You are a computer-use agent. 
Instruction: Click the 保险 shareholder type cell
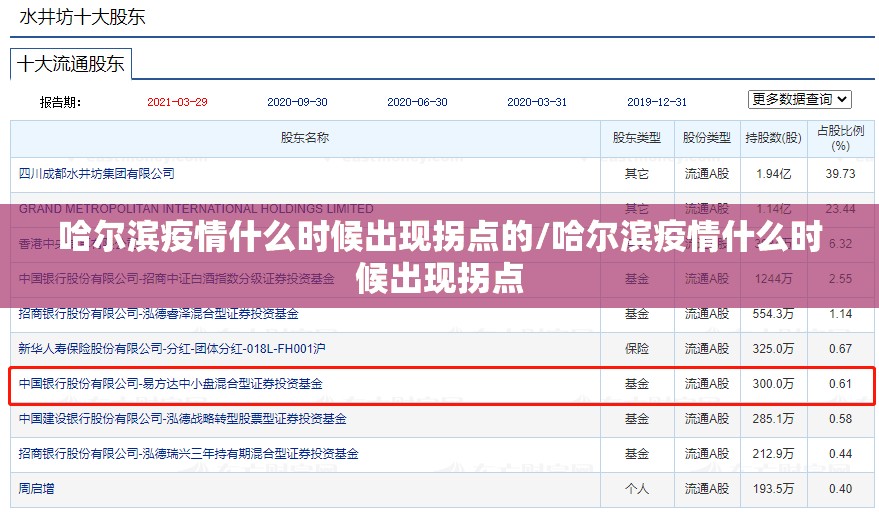637,349
